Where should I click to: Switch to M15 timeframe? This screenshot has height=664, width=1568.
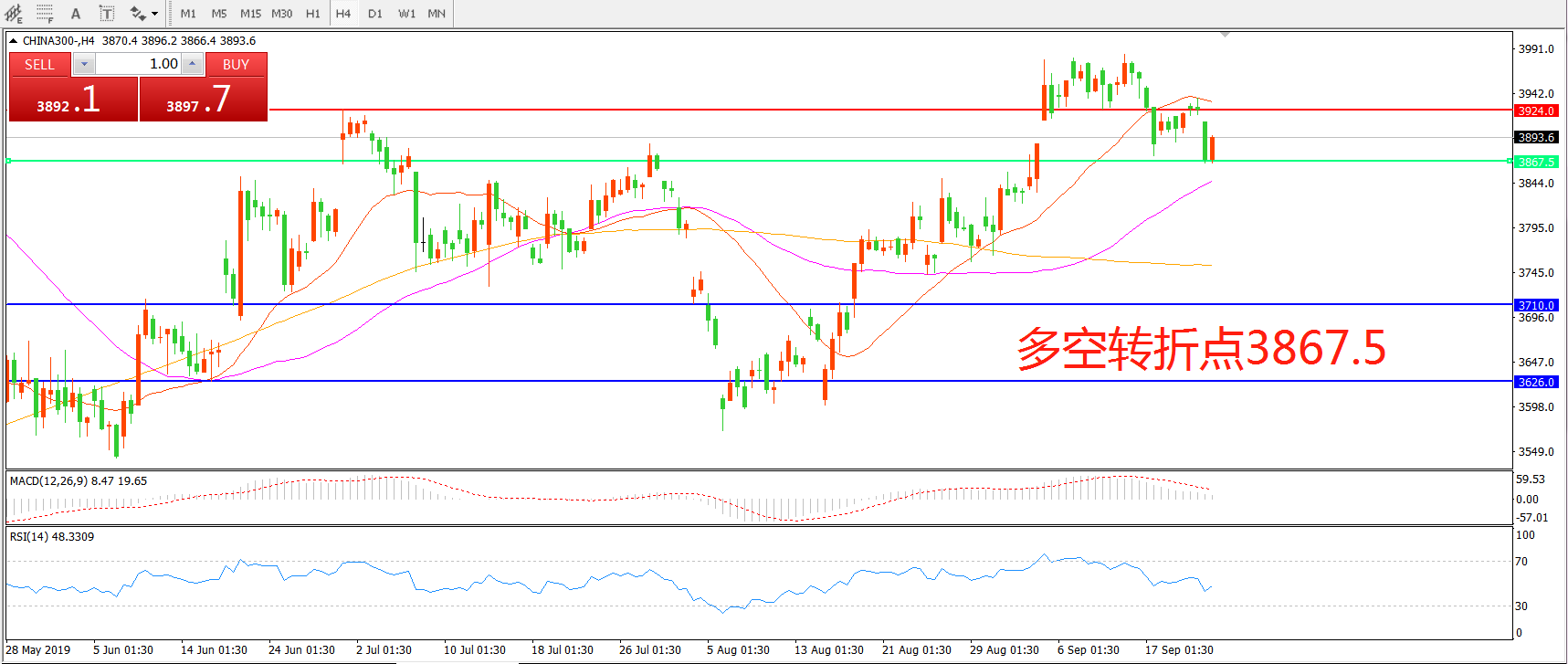[x=250, y=14]
